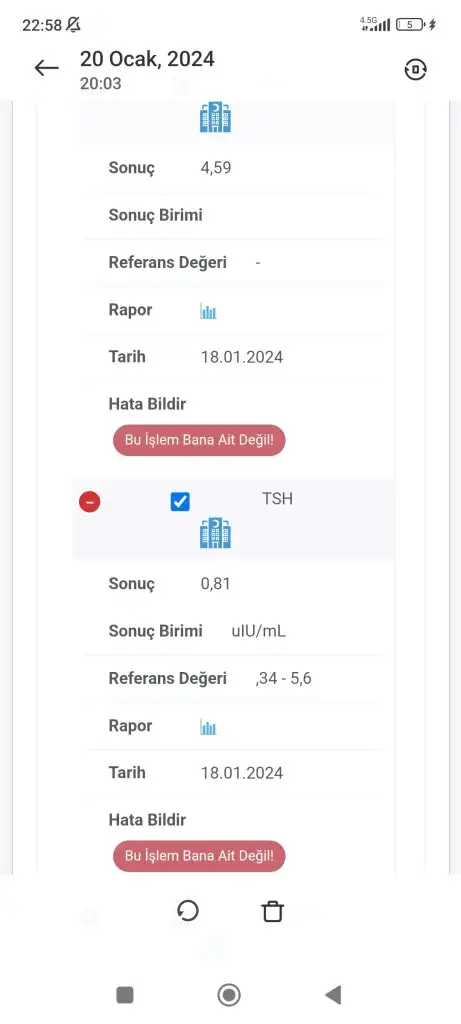Tap Android back triangle button

click(333, 995)
